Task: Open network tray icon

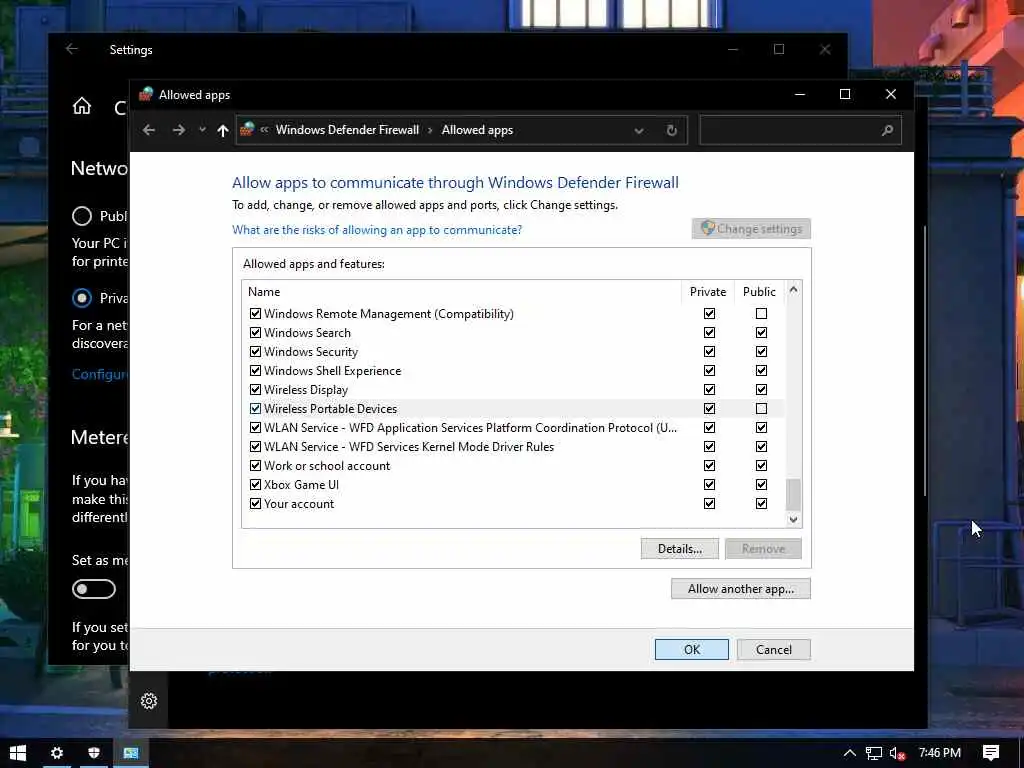Action: (873, 754)
